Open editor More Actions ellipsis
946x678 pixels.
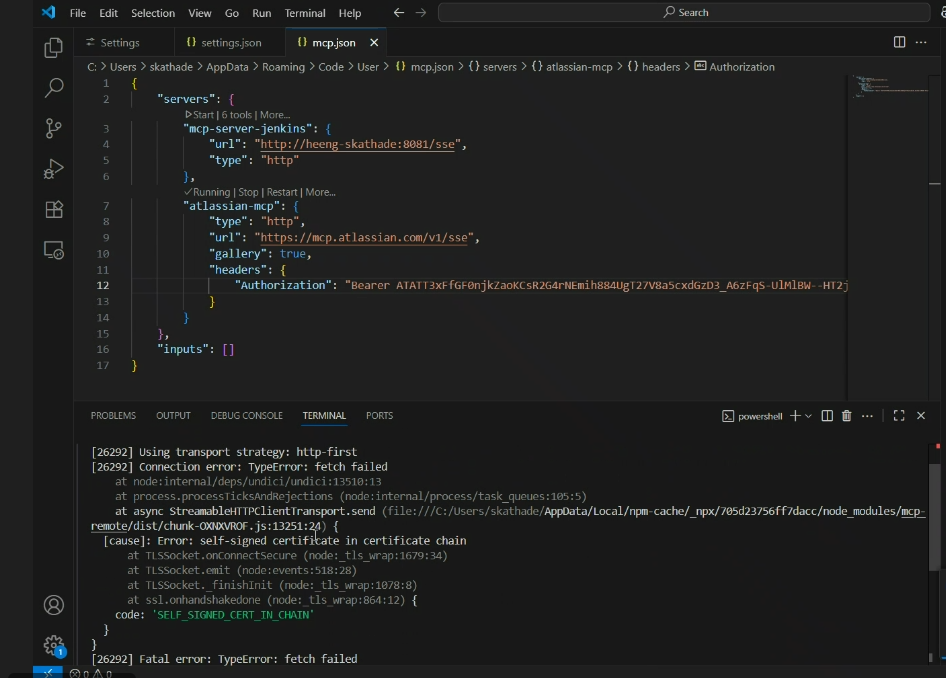coord(921,42)
